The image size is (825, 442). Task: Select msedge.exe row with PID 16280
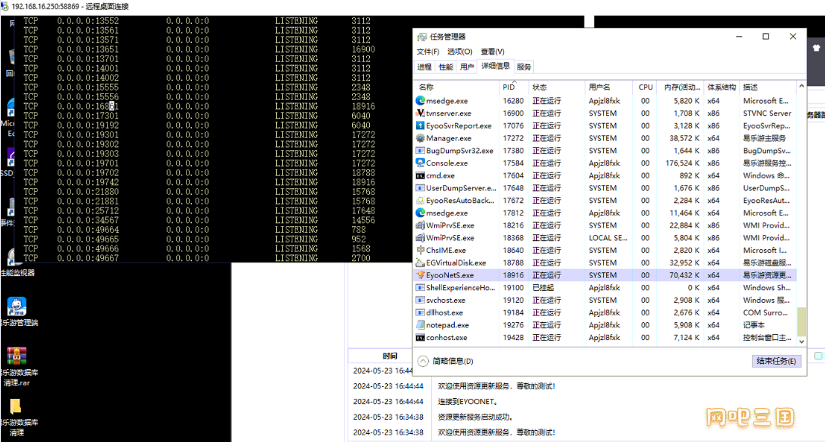[x=605, y=101]
